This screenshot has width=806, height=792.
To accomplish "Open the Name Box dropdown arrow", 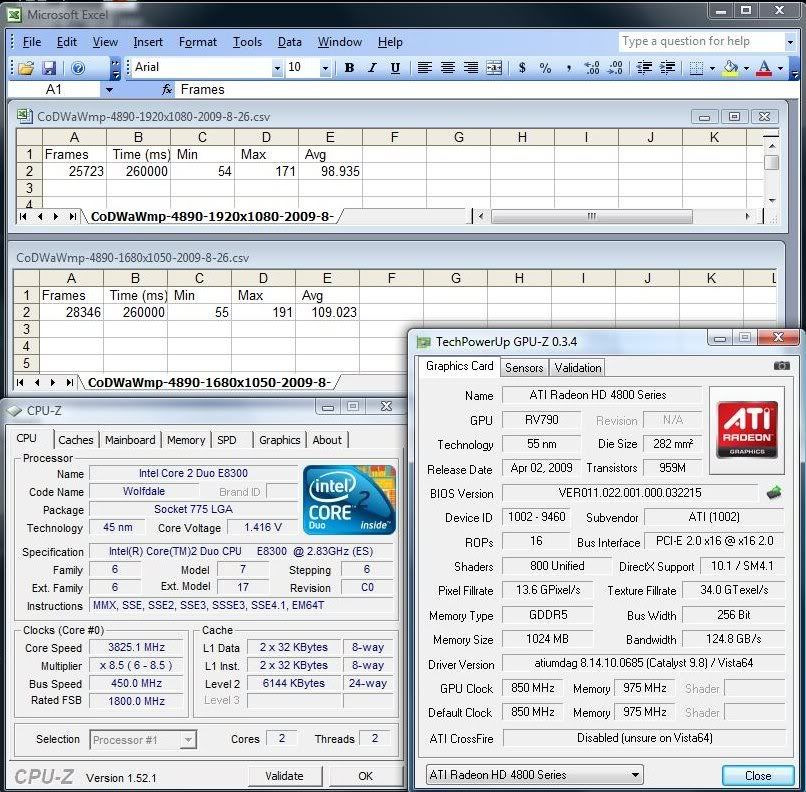I will point(109,90).
